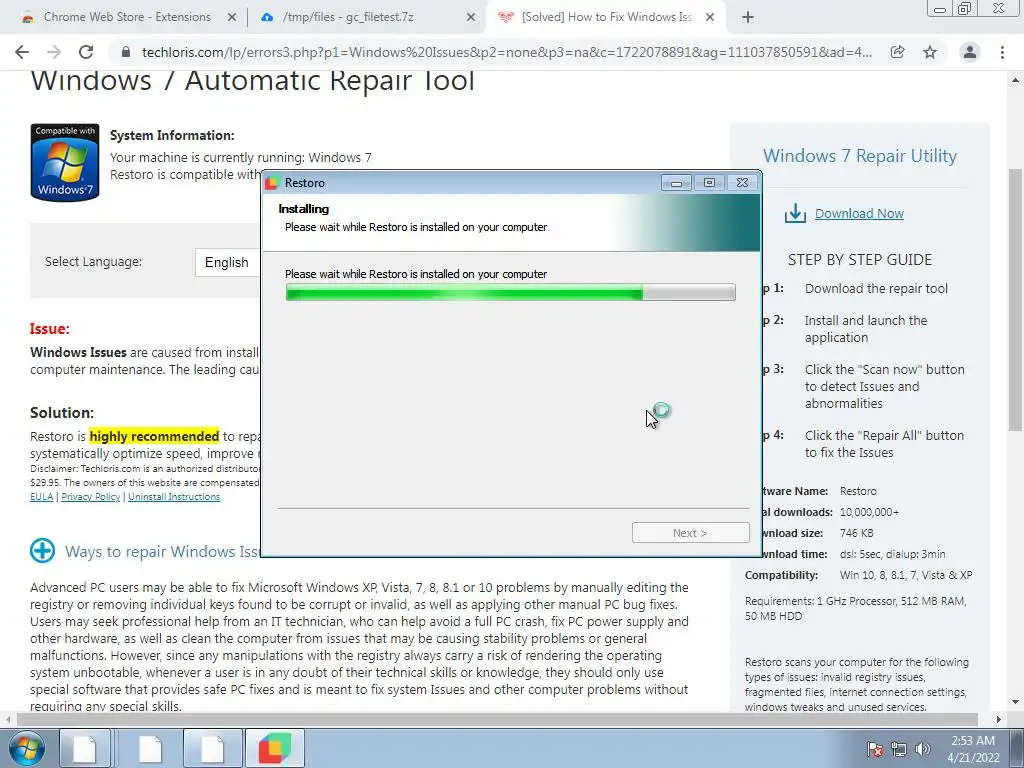Screen dimensions: 1024x768
Task: Minimize the Restoro installer window
Action: [676, 183]
